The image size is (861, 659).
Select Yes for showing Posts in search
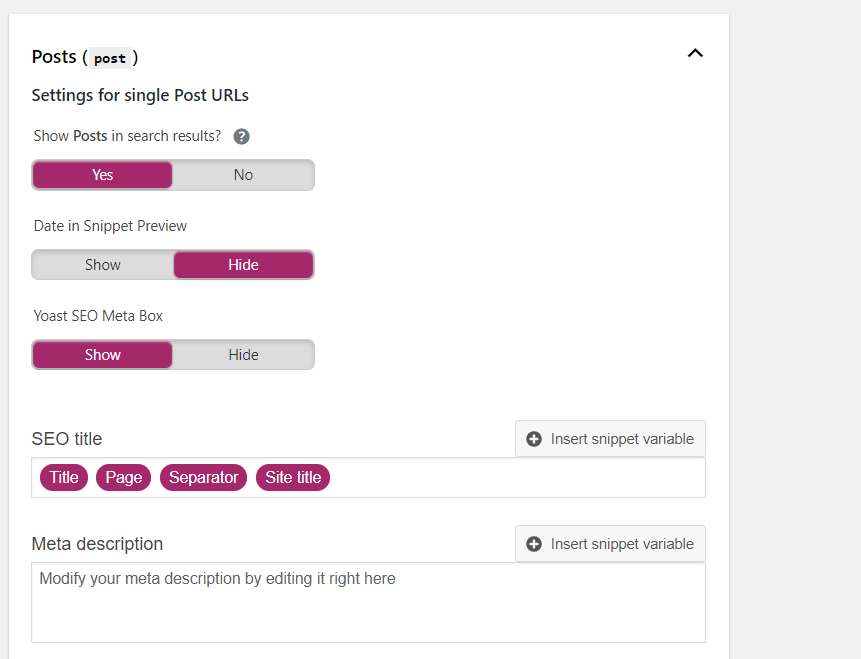click(x=102, y=175)
